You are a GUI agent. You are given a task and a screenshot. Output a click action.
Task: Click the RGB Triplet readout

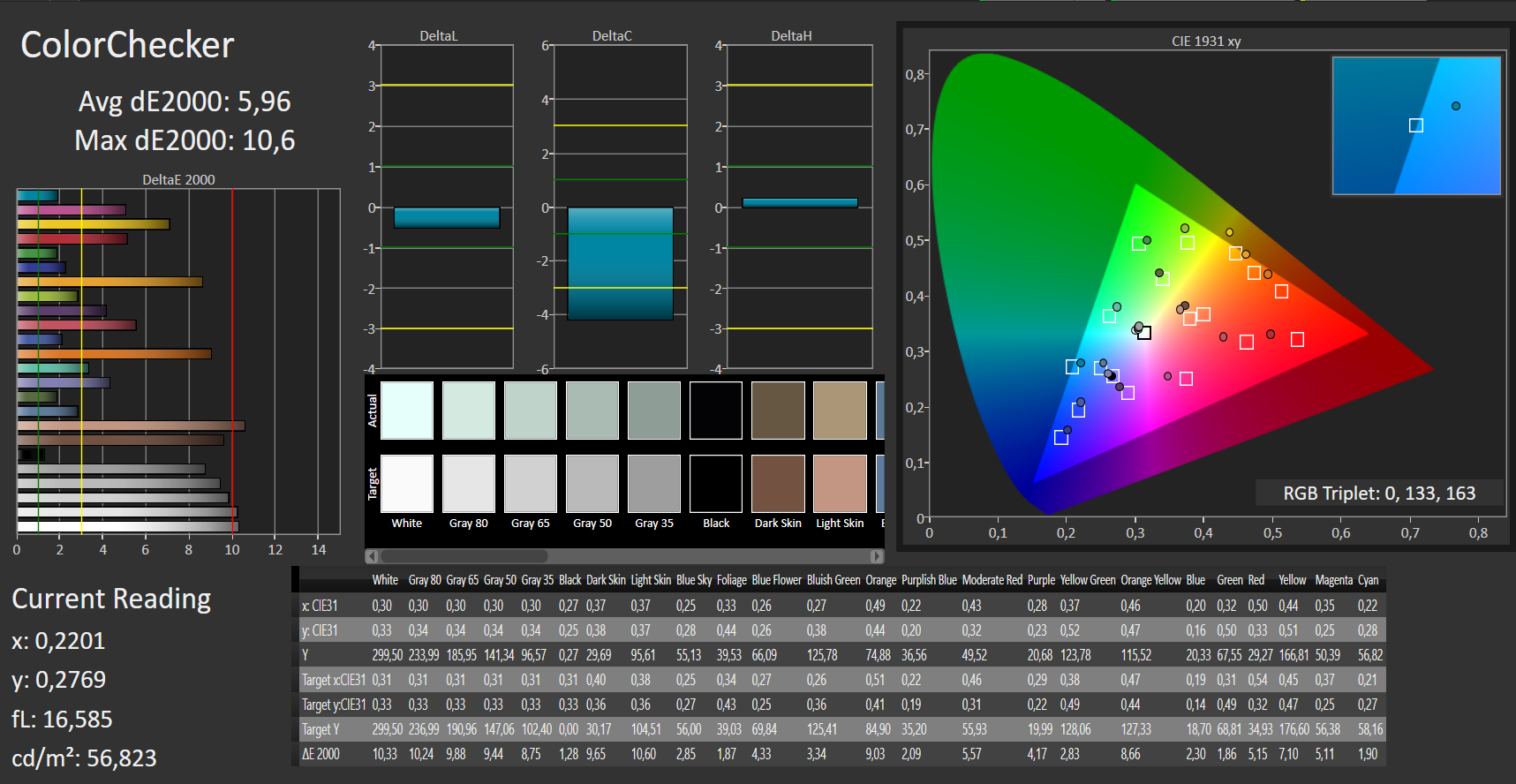pyautogui.click(x=1378, y=494)
